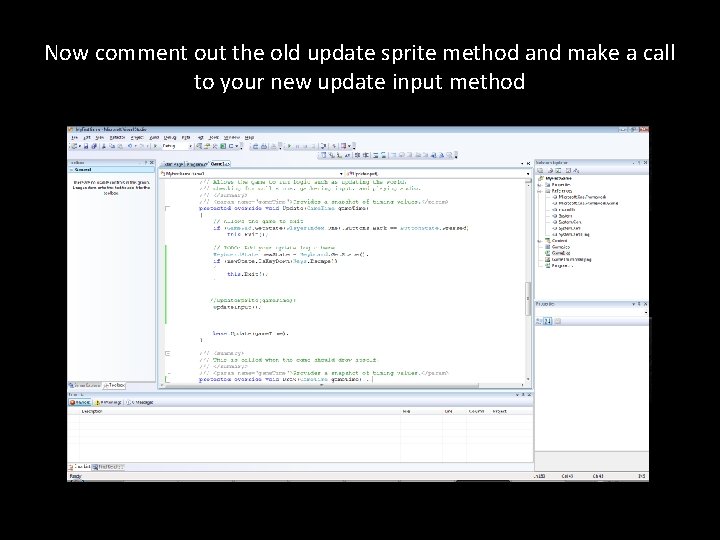
Task: Collapse the References node in Solution Explorer
Action: (540, 191)
